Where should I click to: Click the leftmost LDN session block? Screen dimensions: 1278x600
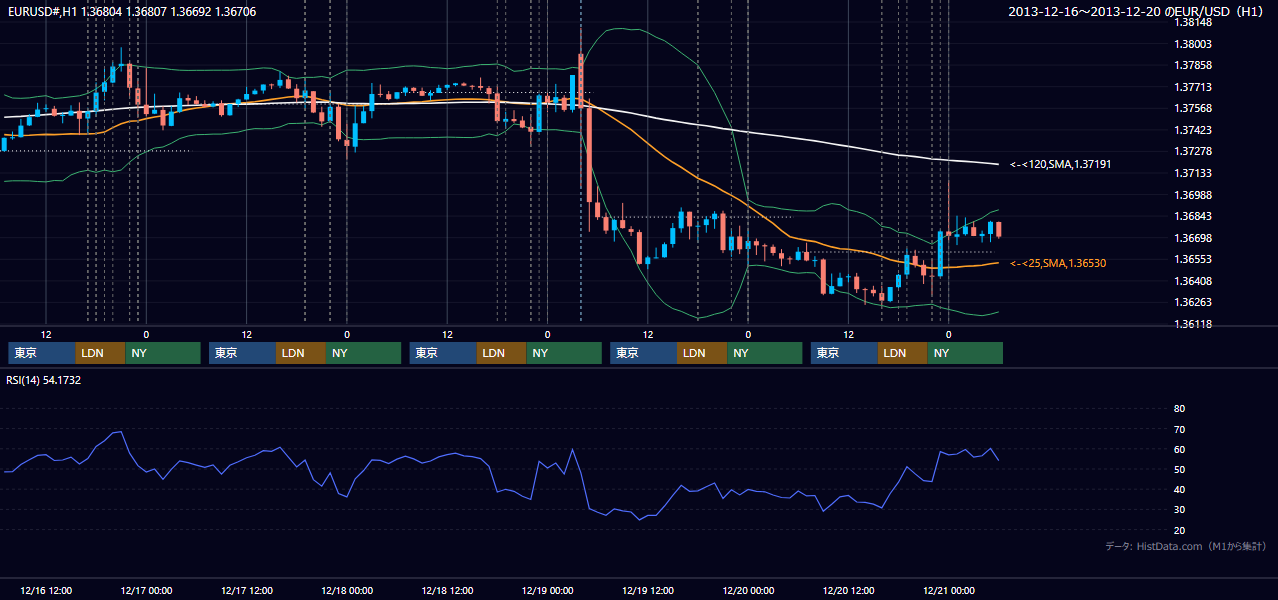pyautogui.click(x=100, y=353)
